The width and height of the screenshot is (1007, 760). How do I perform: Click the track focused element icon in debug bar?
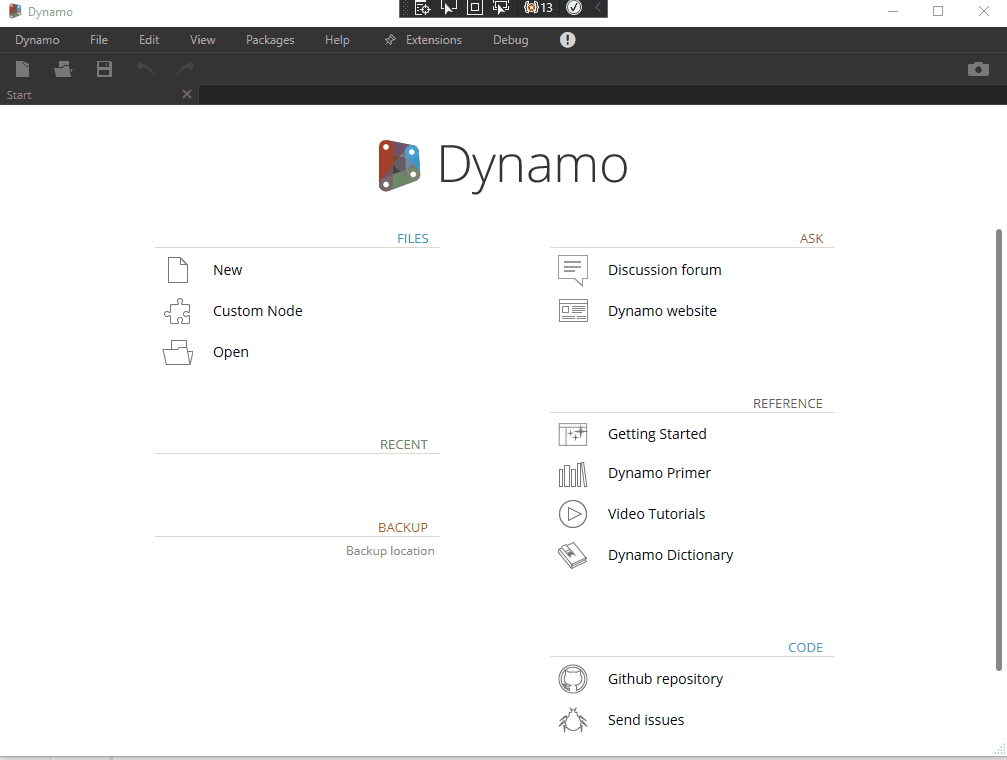click(501, 8)
